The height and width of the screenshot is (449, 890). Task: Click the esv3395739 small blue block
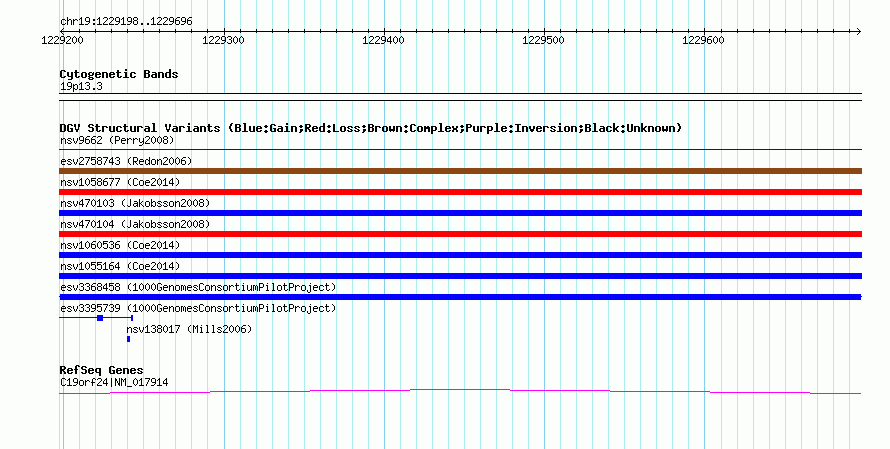100,318
